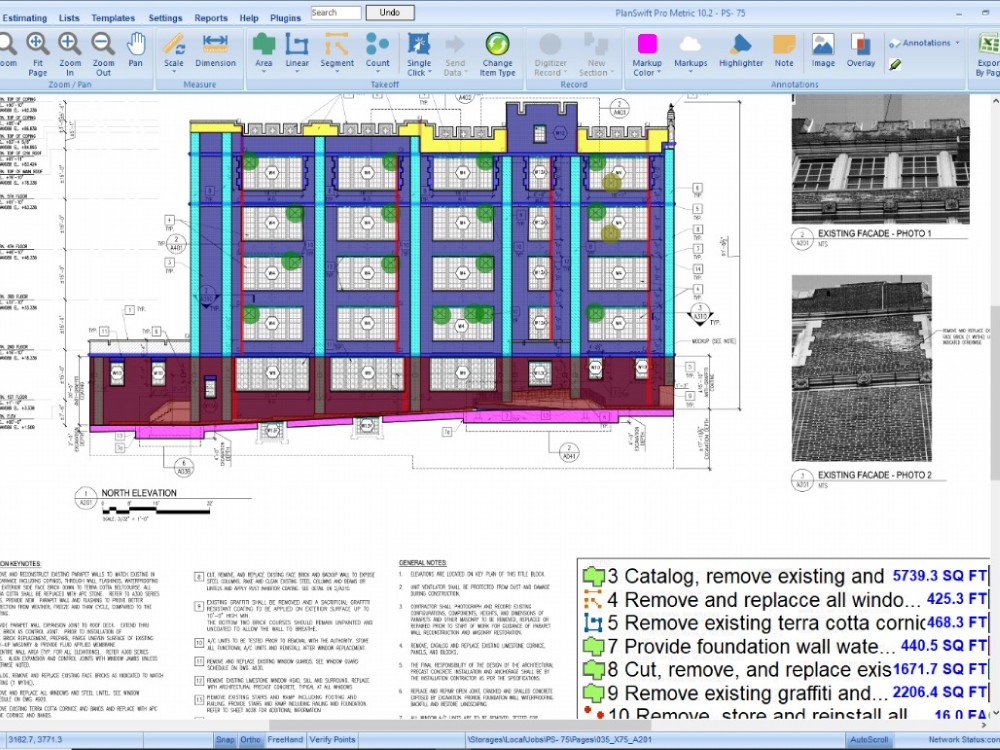Select item 7 Provide foundation wall waterproofing
Image resolution: width=1000 pixels, height=750 pixels.
(x=784, y=646)
